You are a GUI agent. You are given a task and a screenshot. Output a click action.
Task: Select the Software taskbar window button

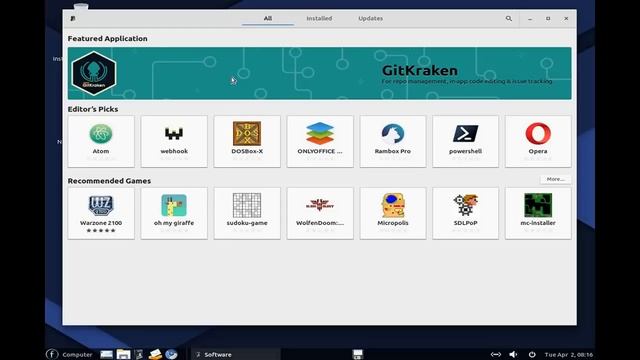(236, 354)
